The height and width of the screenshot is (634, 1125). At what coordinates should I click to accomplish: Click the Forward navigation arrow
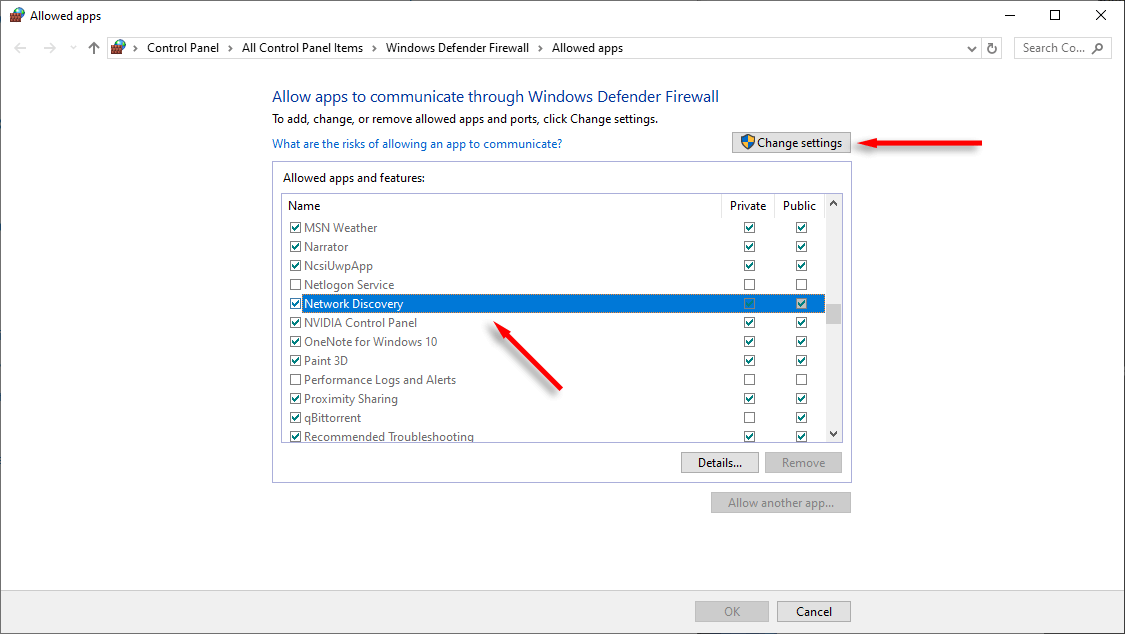click(49, 48)
